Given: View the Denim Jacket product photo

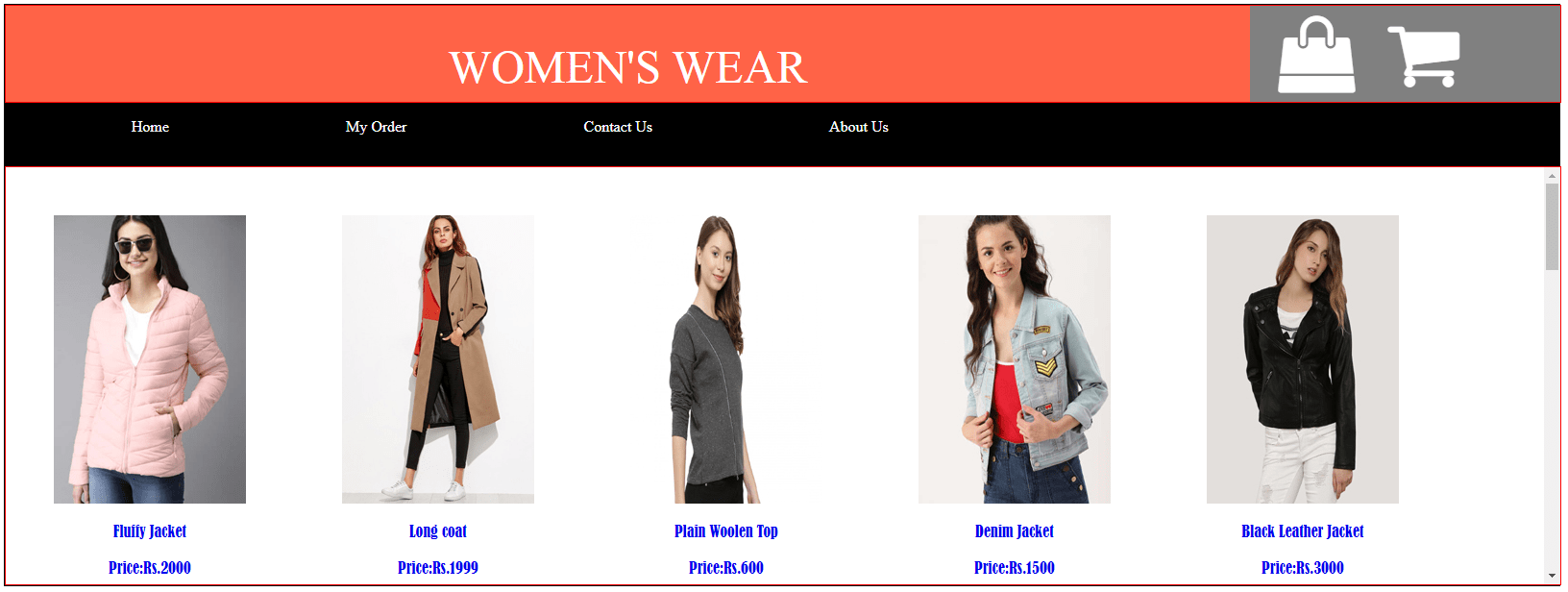Looking at the screenshot, I should tap(1015, 359).
